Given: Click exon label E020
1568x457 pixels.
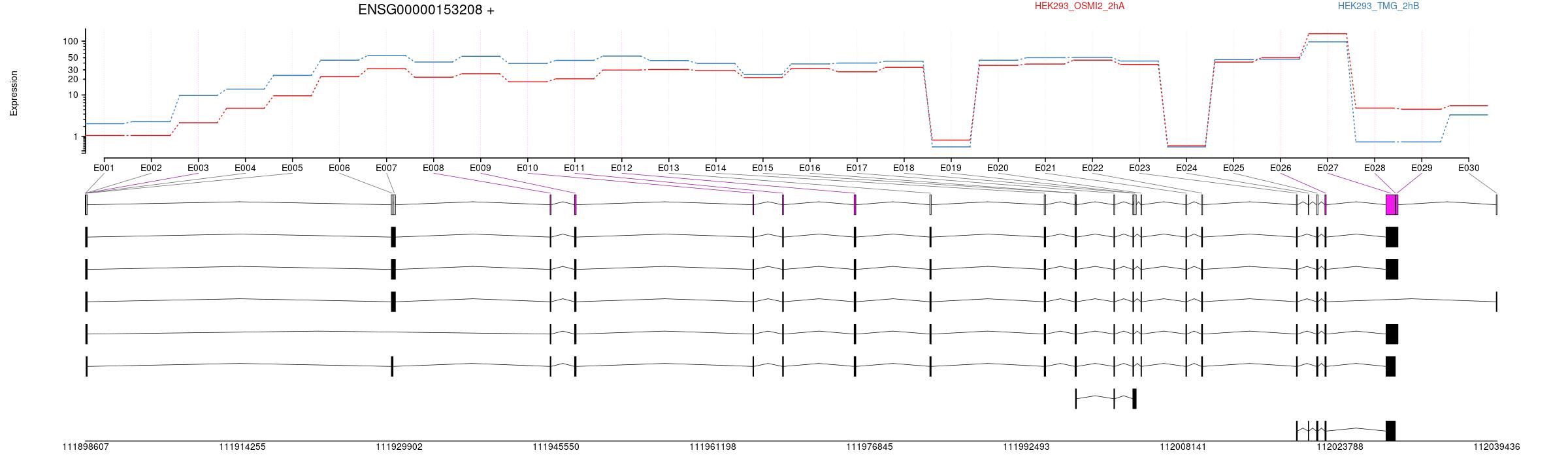Looking at the screenshot, I should tap(998, 168).
